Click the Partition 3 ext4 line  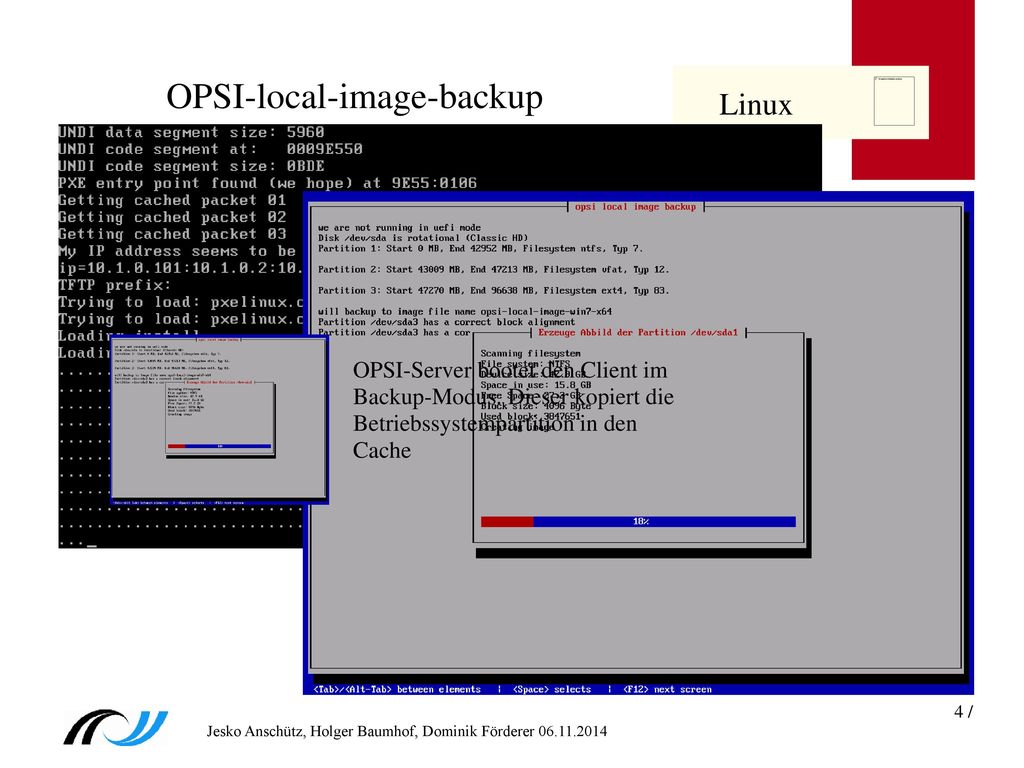494,291
